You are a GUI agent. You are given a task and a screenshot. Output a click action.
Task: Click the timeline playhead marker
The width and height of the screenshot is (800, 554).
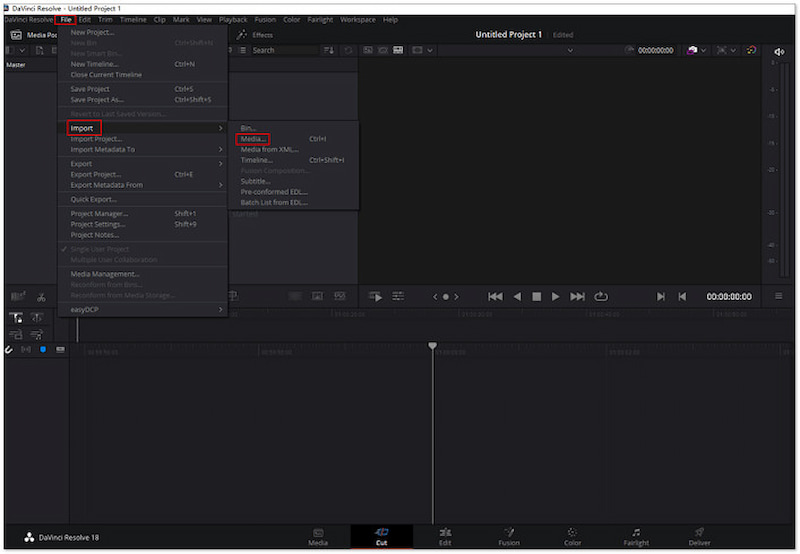coord(433,346)
